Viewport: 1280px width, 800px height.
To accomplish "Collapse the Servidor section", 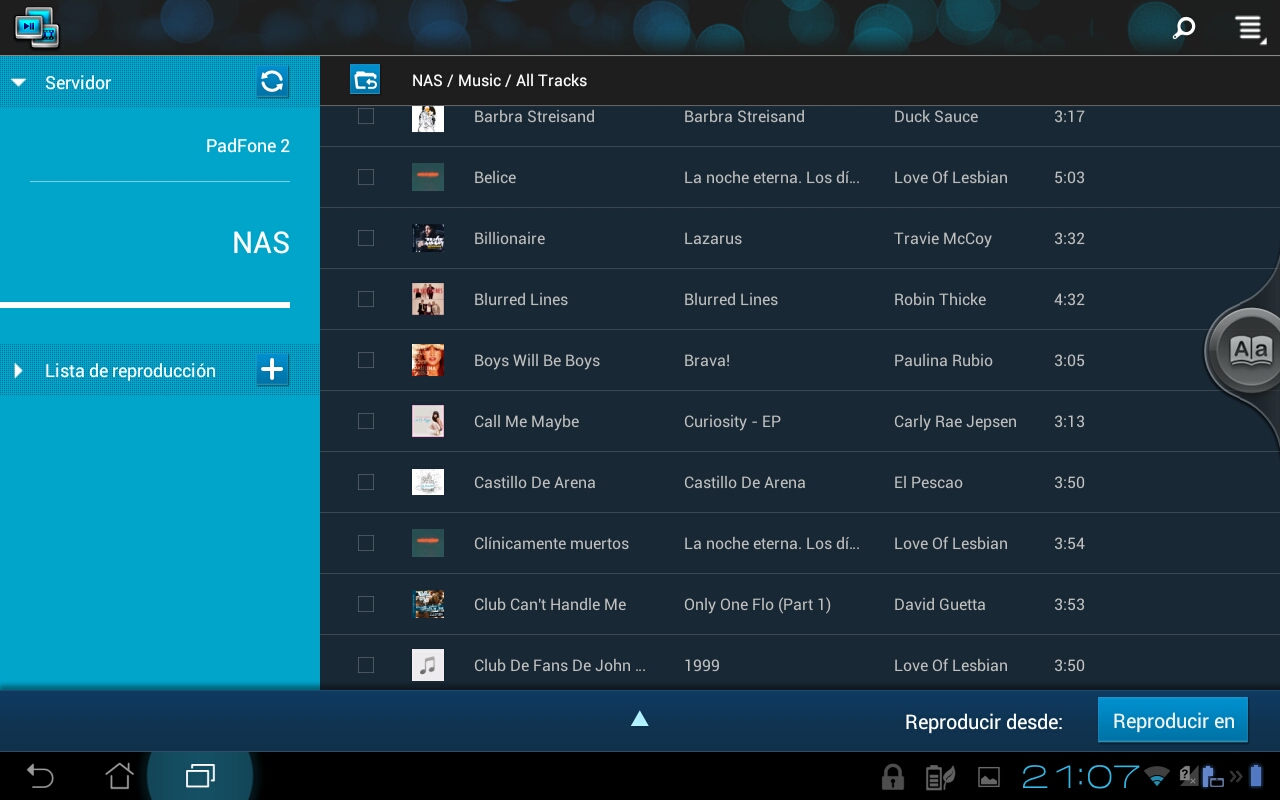I will coord(18,83).
